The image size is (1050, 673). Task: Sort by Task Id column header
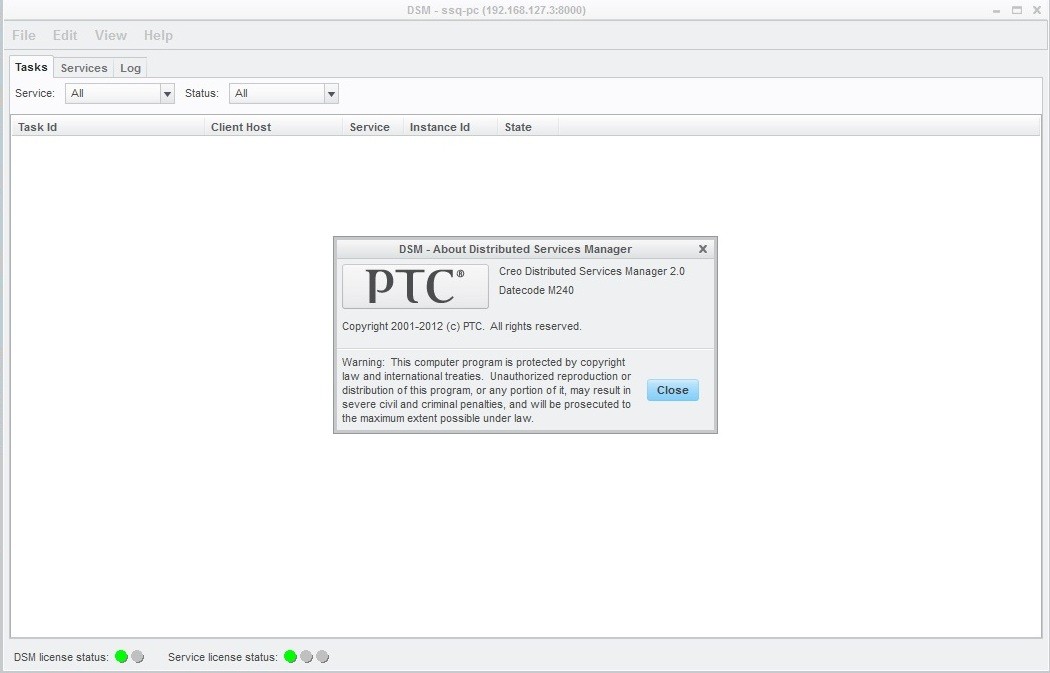[x=108, y=127]
